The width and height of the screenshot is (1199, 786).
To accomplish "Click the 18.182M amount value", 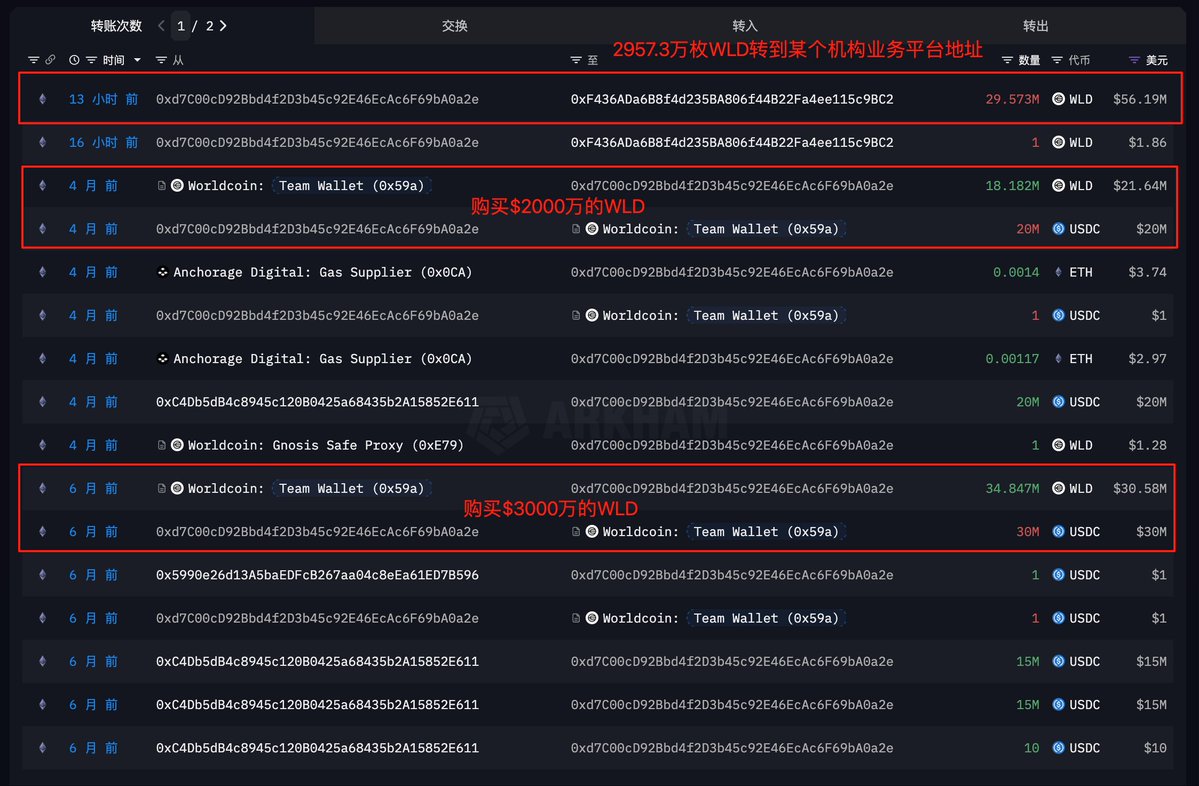I will pos(1012,186).
